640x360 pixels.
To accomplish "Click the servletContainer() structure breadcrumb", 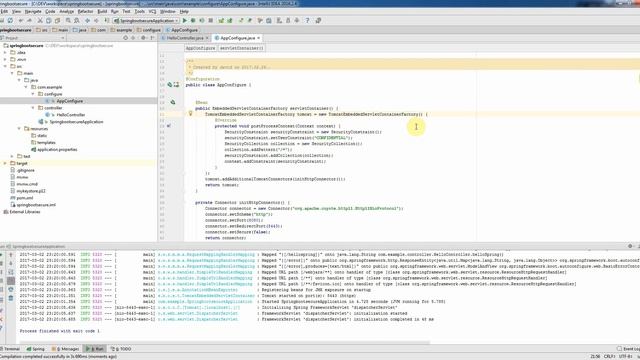I will click(241, 48).
